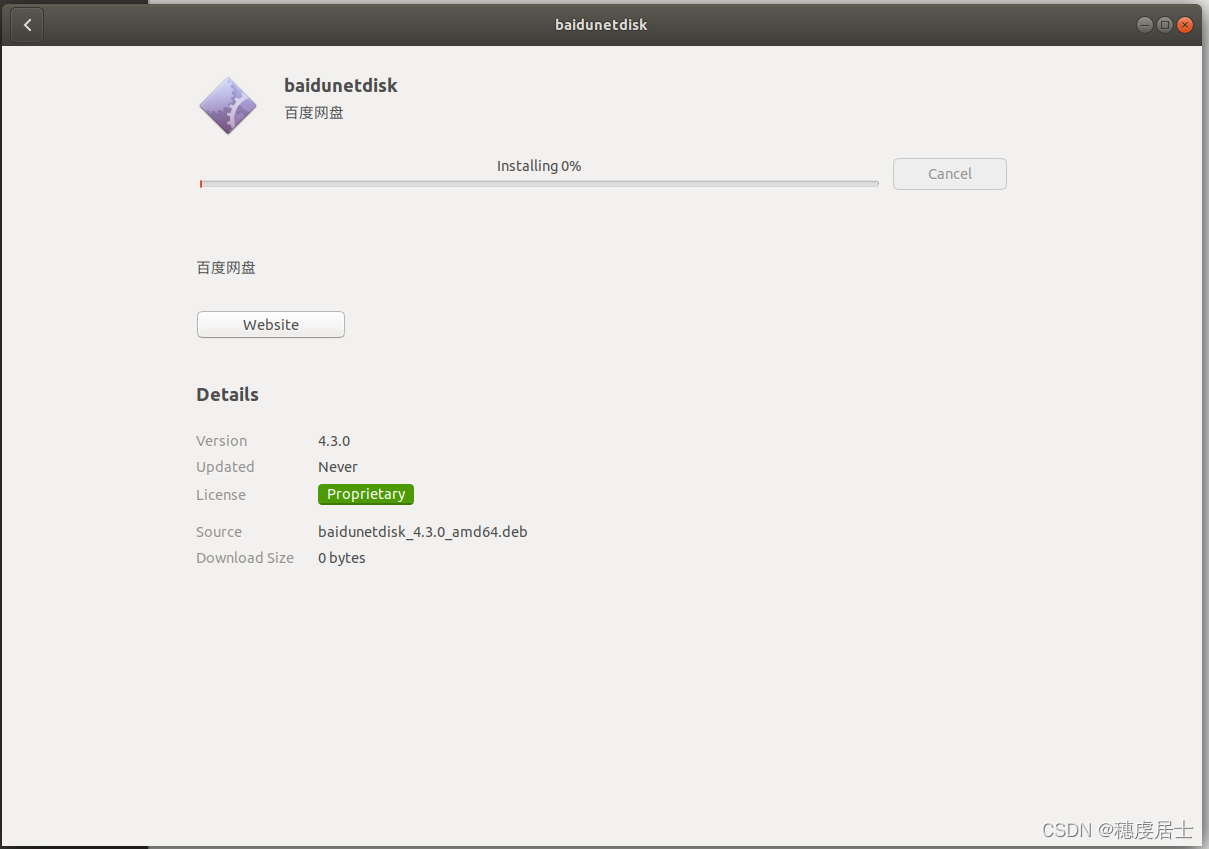Click the Updated value Never
1209x849 pixels.
pyautogui.click(x=338, y=467)
